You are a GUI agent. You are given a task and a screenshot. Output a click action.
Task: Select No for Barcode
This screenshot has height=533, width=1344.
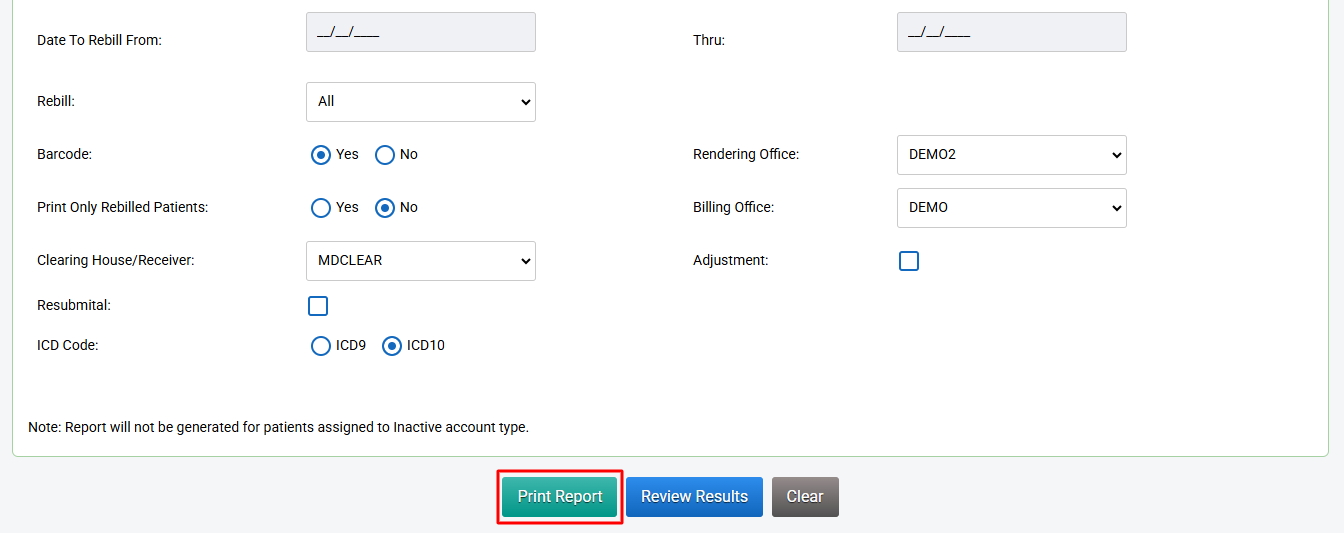point(385,155)
